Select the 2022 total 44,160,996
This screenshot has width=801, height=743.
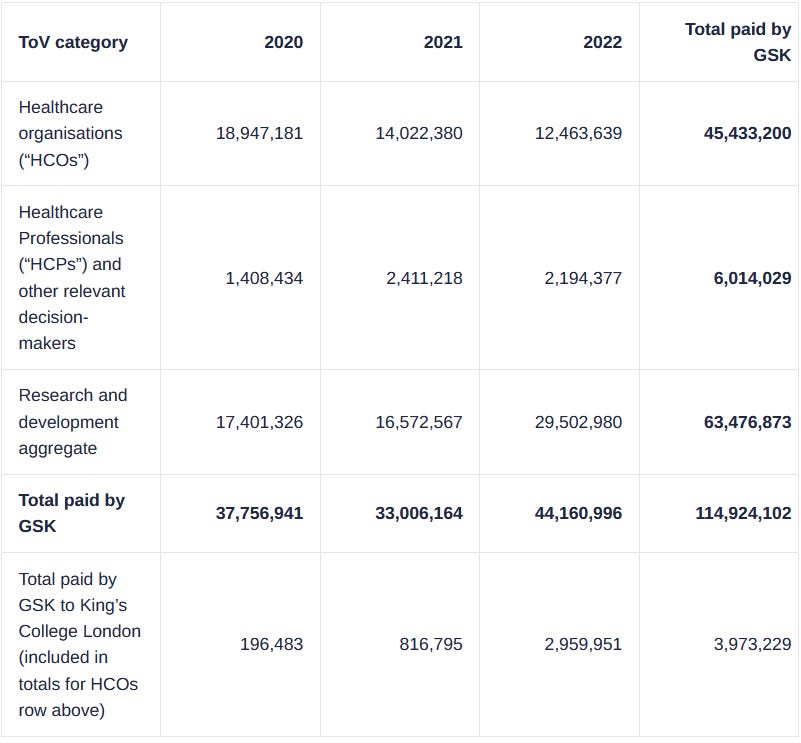(x=578, y=513)
